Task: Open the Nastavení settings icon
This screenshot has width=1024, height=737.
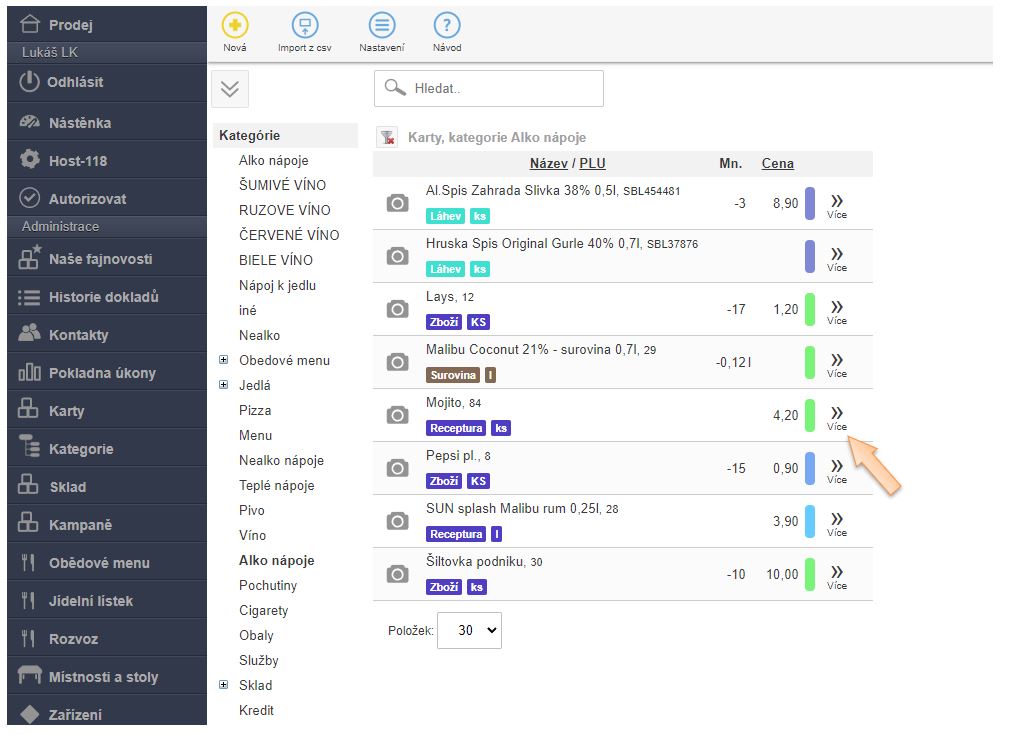Action: click(381, 27)
